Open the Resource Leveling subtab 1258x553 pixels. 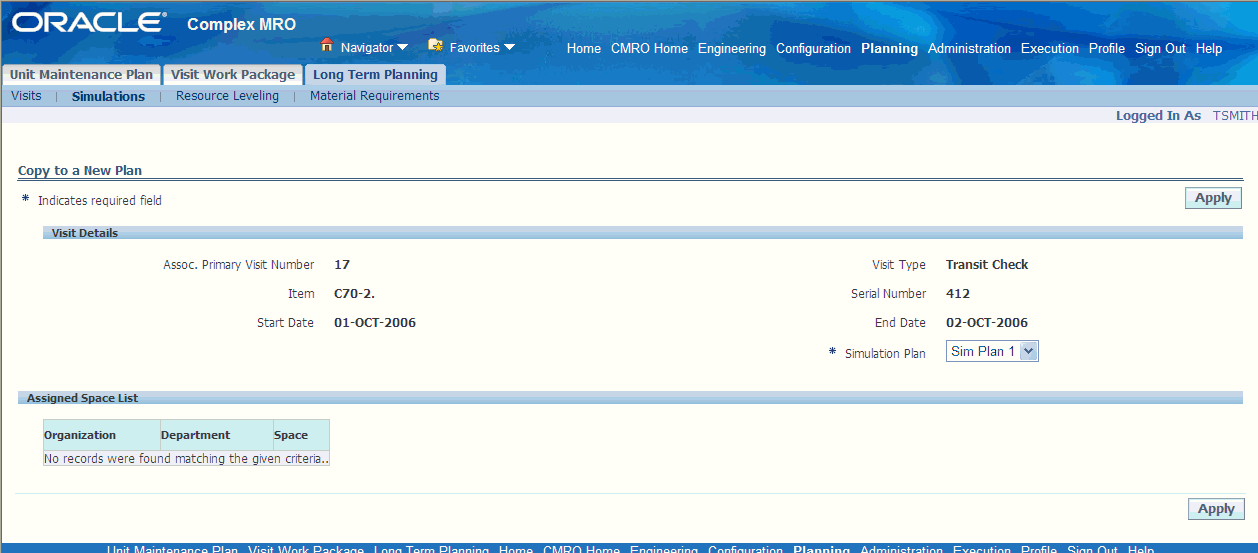click(227, 96)
